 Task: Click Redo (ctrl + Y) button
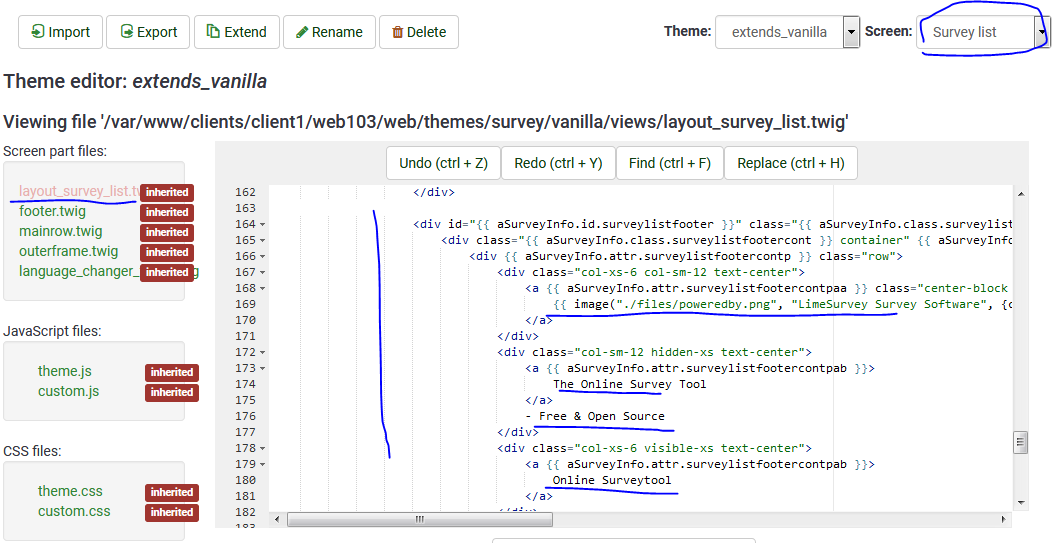pyautogui.click(x=558, y=163)
